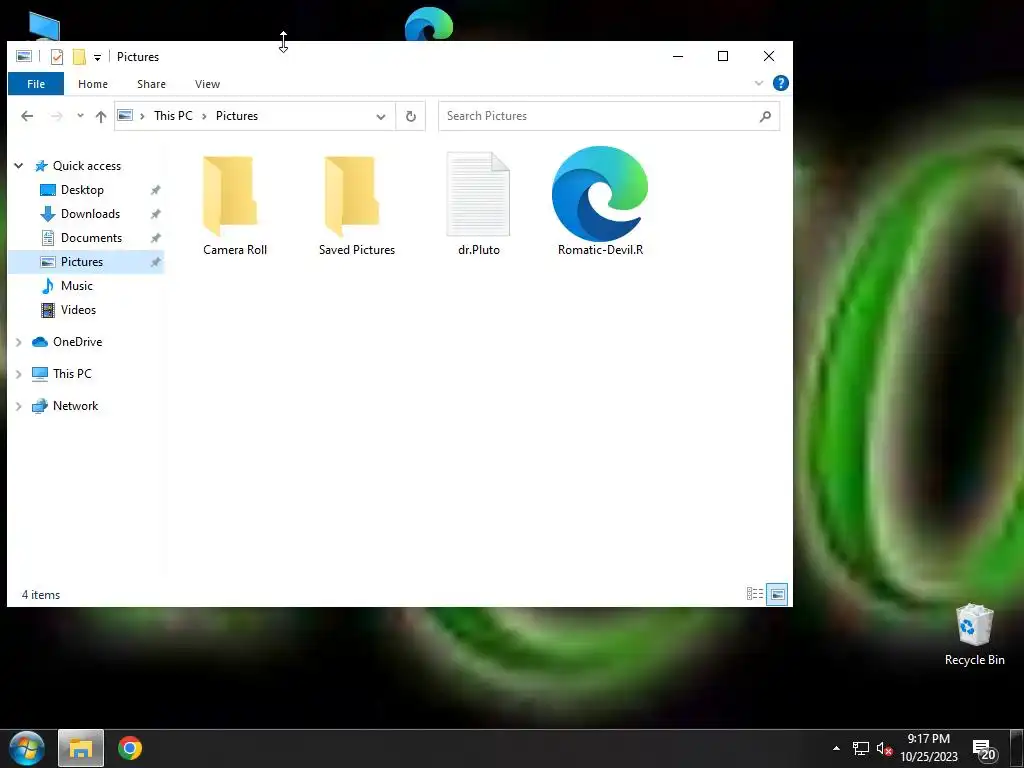Show hidden tray icons
The image size is (1024, 768).
(837, 748)
